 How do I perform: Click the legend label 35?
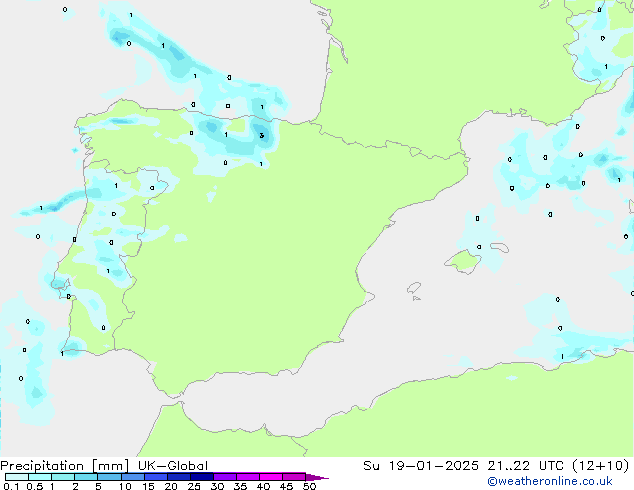pos(240,486)
